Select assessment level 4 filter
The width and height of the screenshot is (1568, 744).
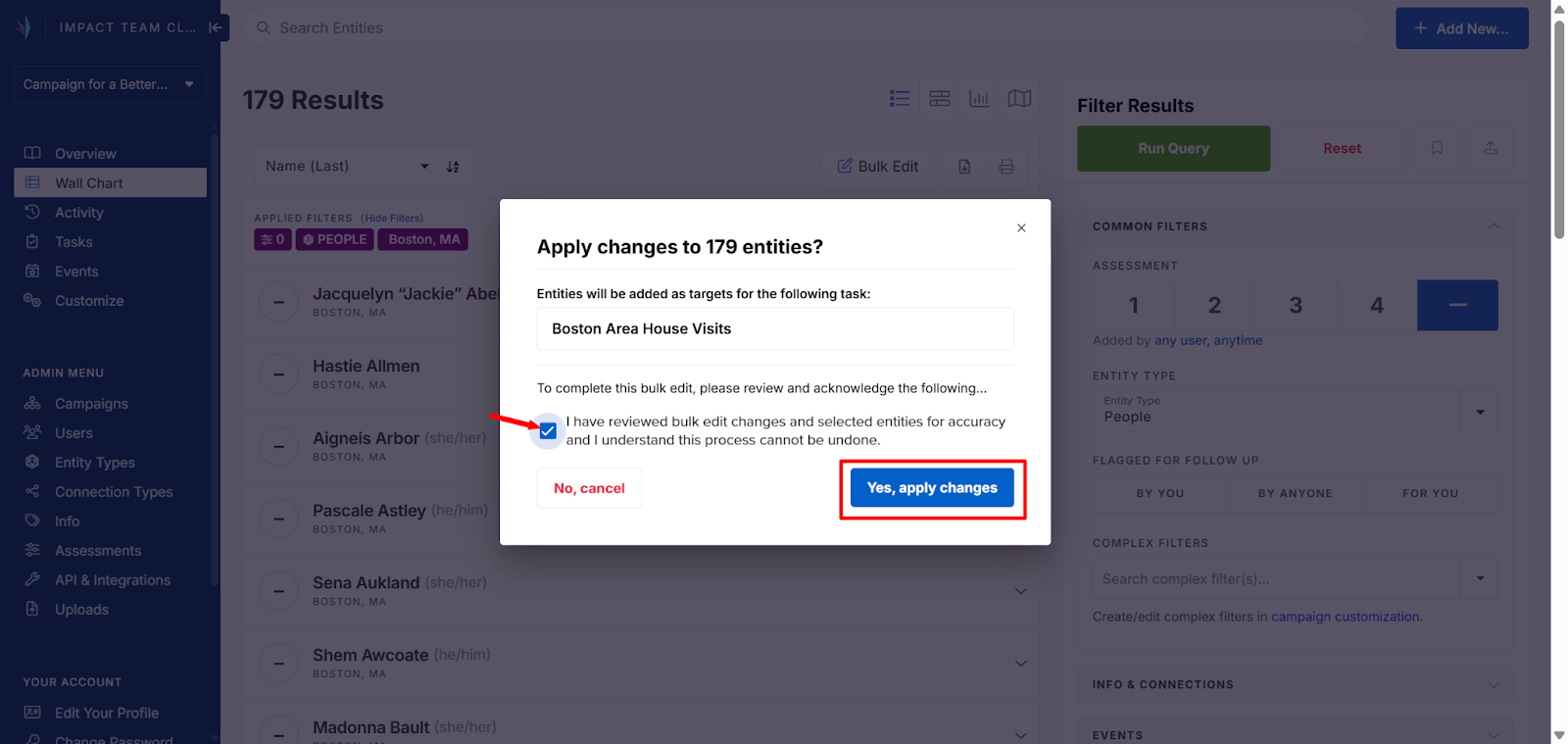(1377, 305)
